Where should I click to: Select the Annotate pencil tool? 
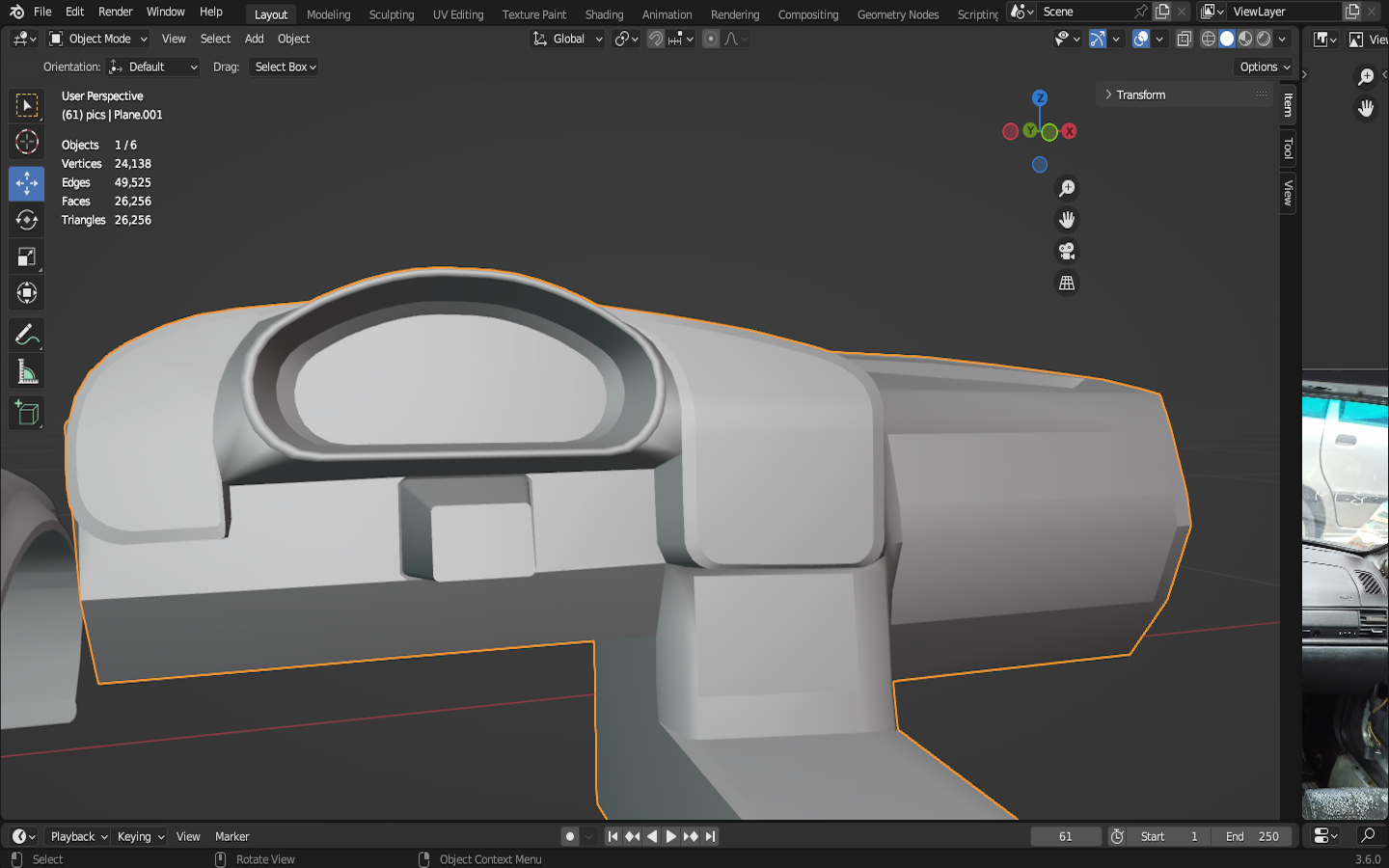point(27,336)
